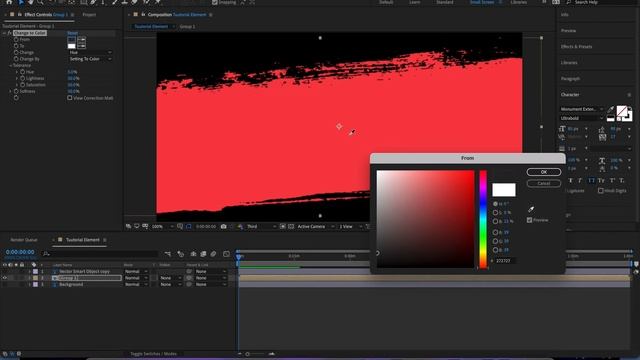Click the Search Help magnifier icon
The width and height of the screenshot is (640, 360).
point(569,2)
